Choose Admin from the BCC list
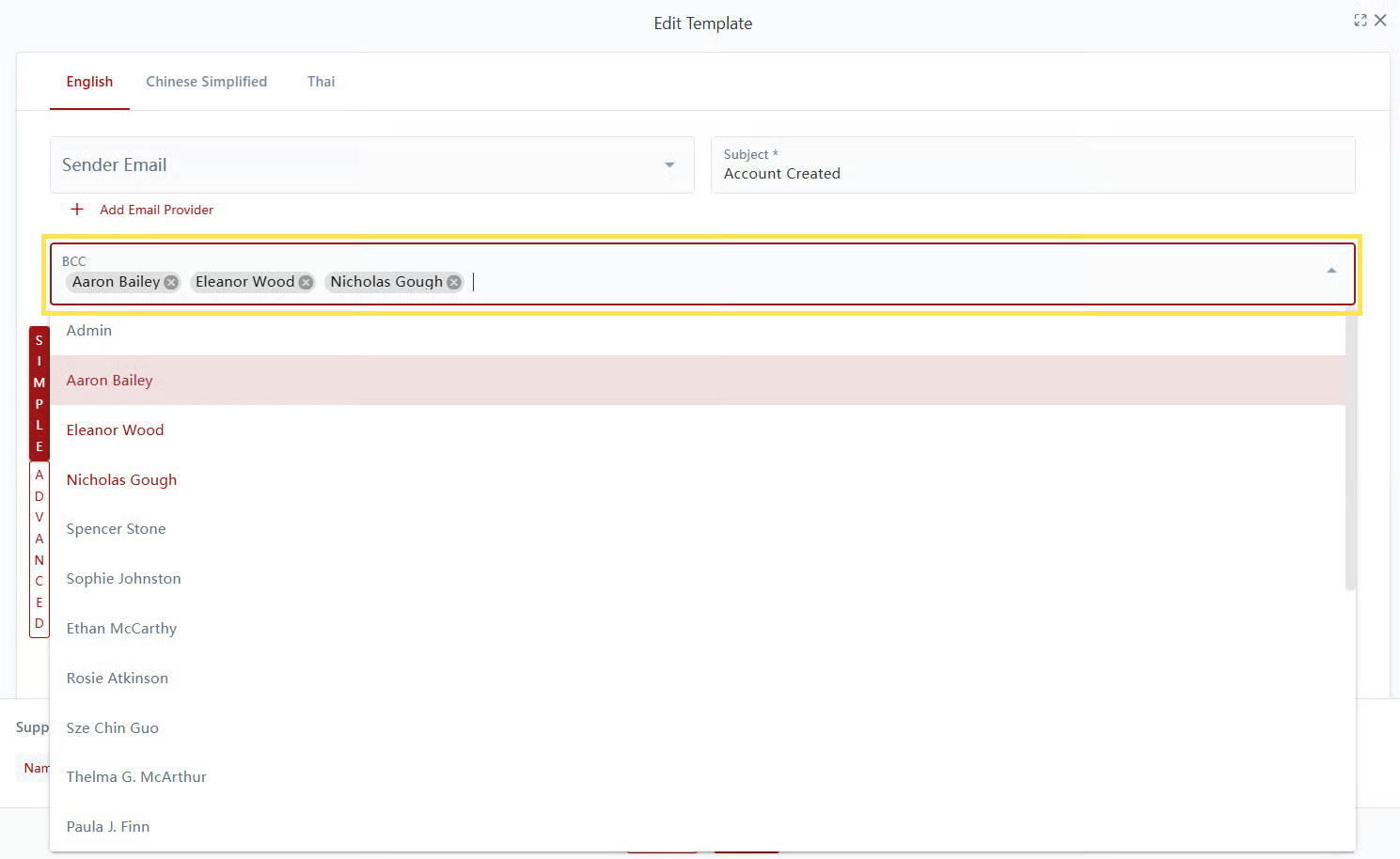 (698, 331)
